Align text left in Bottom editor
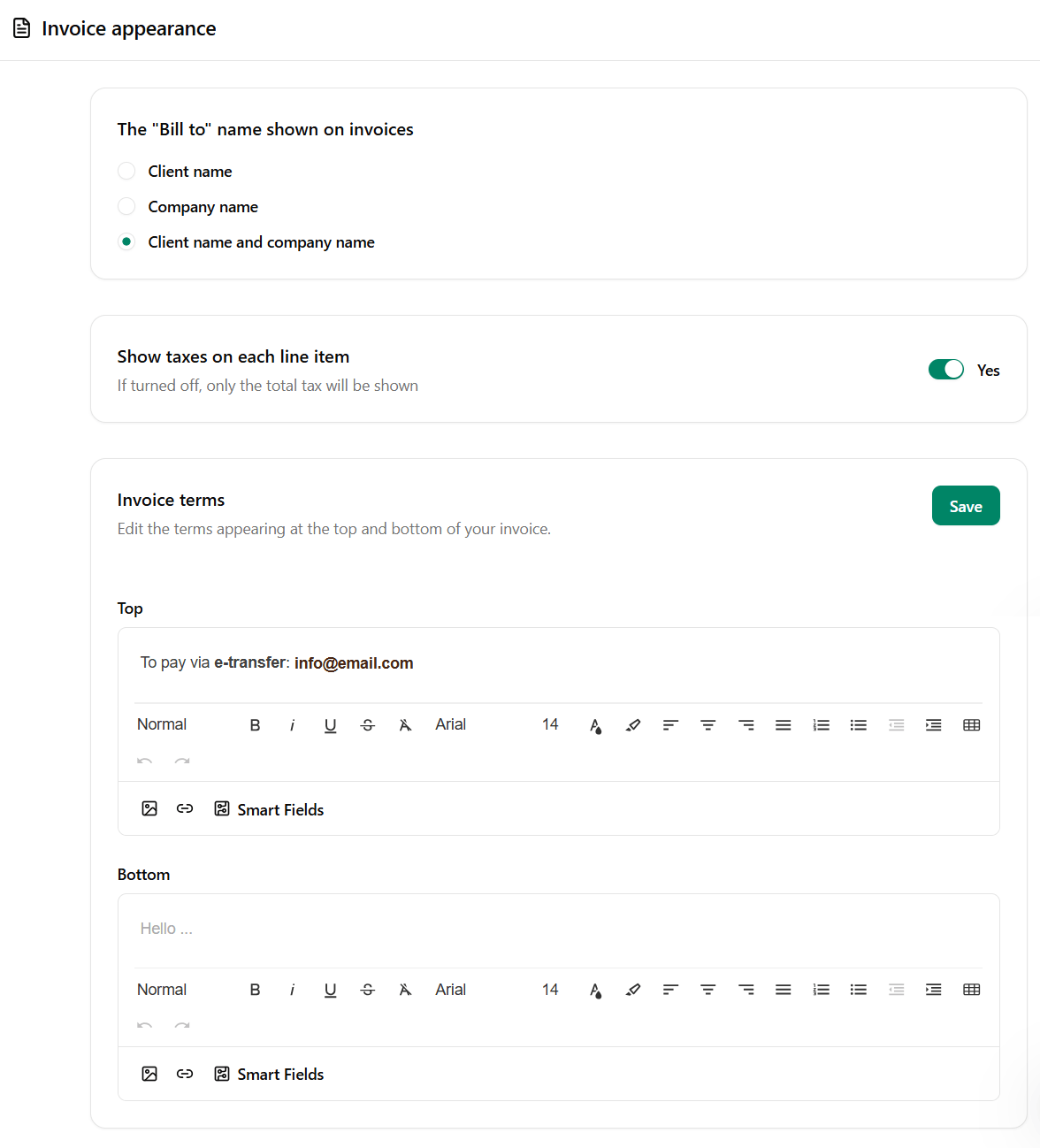Viewport: 1040px width, 1148px height. tap(670, 990)
